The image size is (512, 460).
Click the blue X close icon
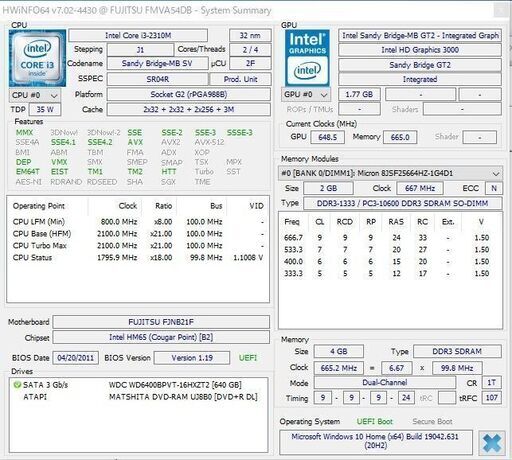491,443
